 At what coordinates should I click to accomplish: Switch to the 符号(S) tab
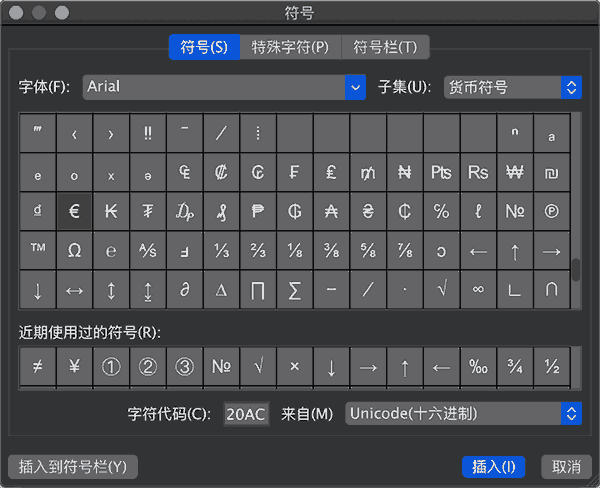click(204, 47)
